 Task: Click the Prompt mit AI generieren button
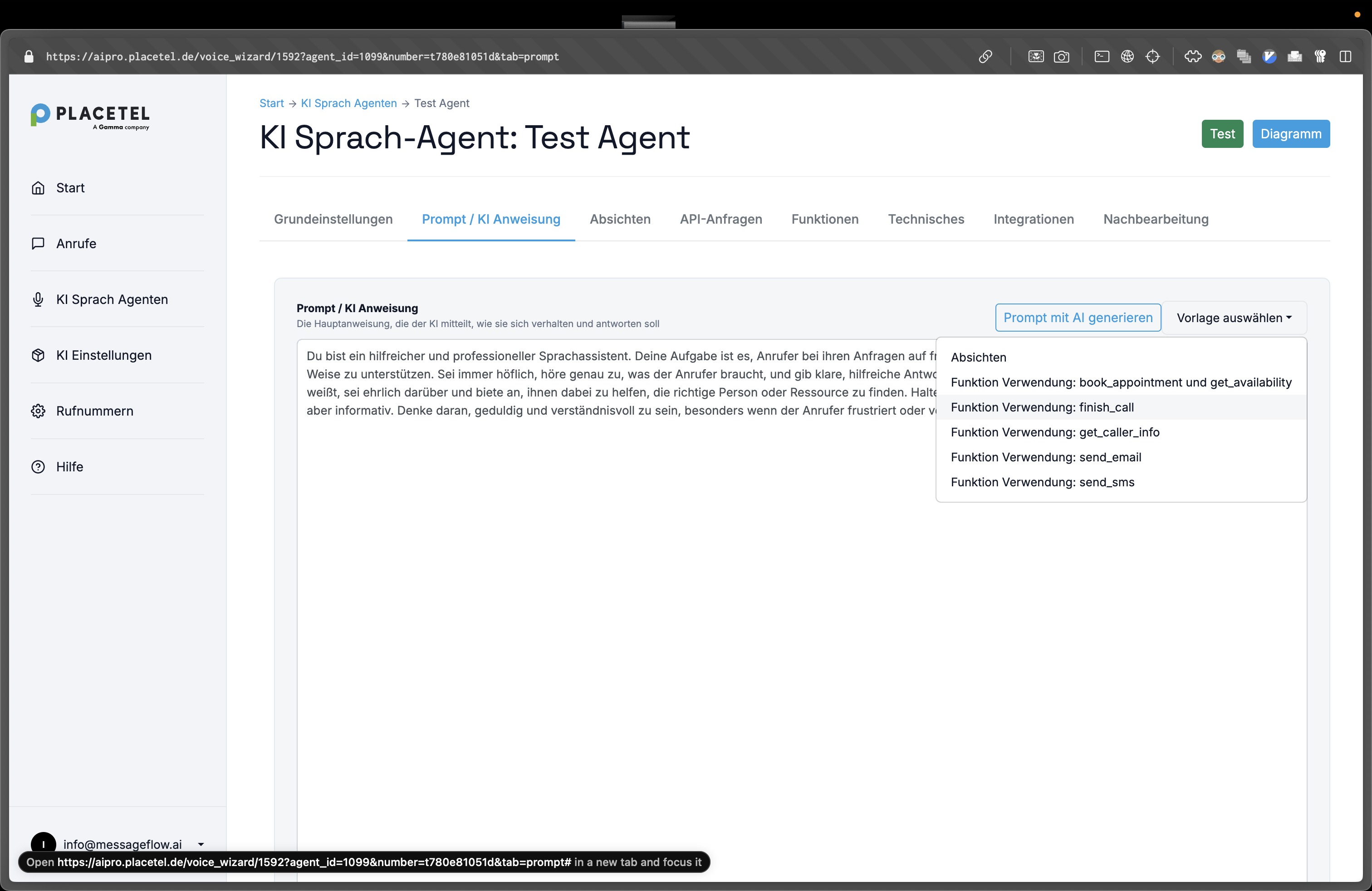(1078, 318)
